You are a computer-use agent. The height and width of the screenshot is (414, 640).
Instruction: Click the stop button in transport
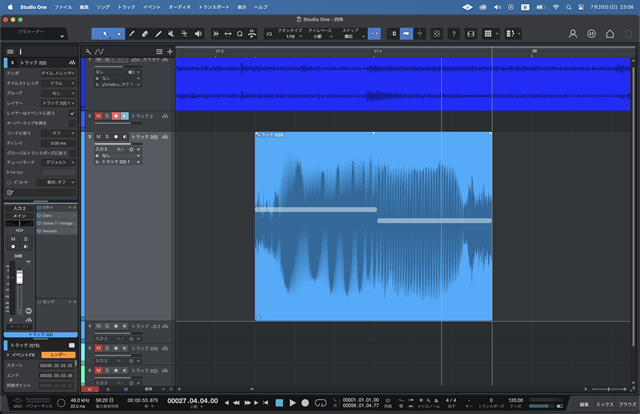point(279,403)
